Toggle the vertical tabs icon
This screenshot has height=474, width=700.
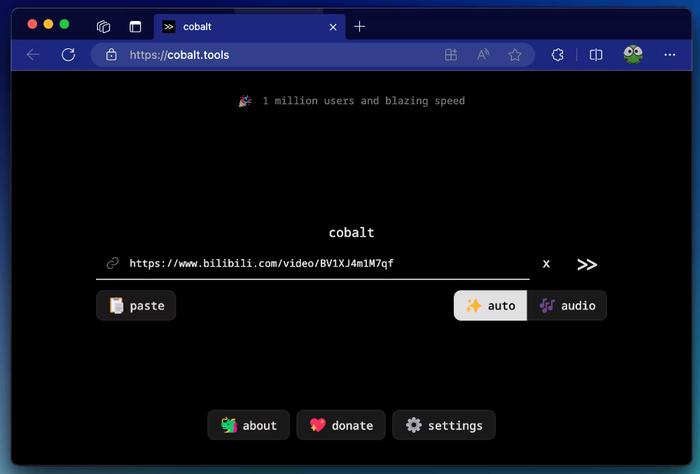(135, 27)
